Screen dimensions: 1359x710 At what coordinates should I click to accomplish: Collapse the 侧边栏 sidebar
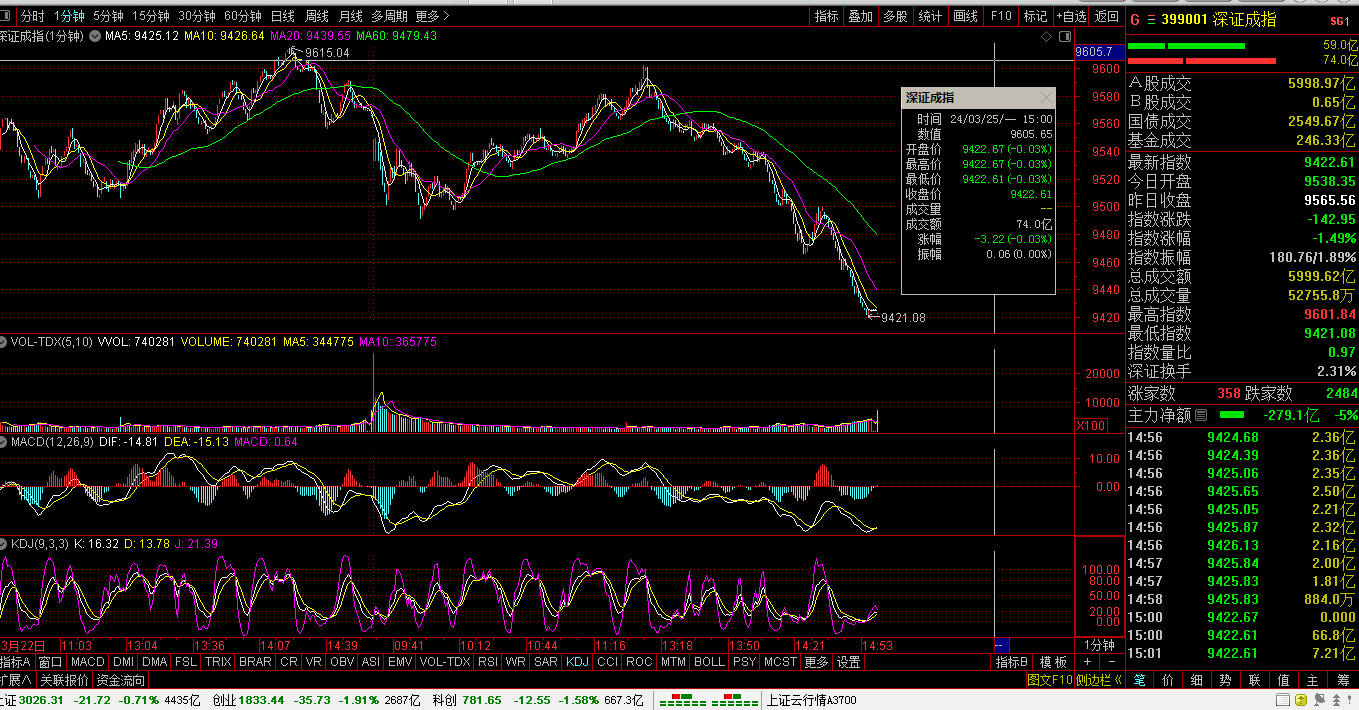tap(1099, 680)
